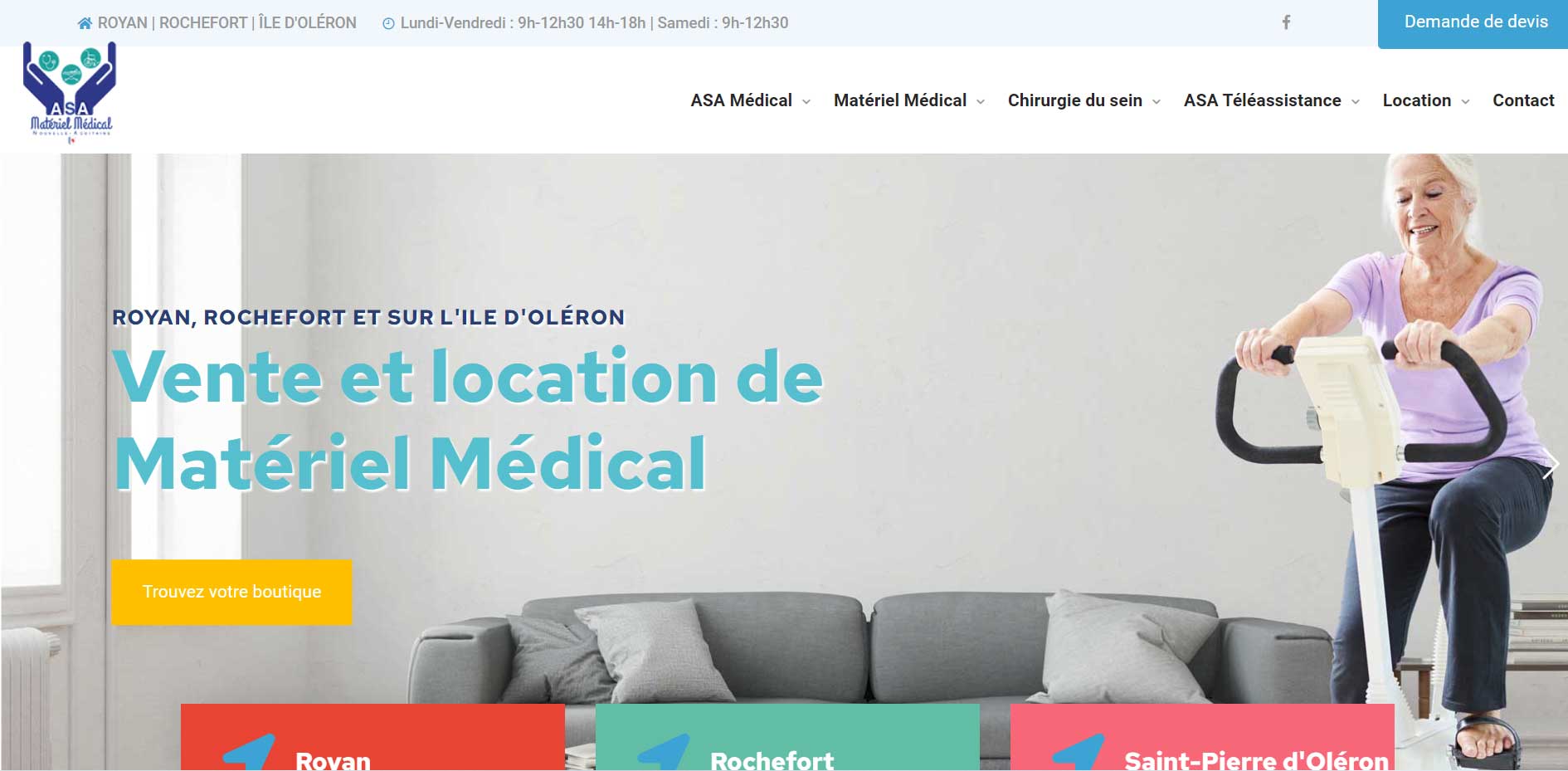Advance slider with the right arrow
The image size is (1568, 771).
[x=1550, y=463]
